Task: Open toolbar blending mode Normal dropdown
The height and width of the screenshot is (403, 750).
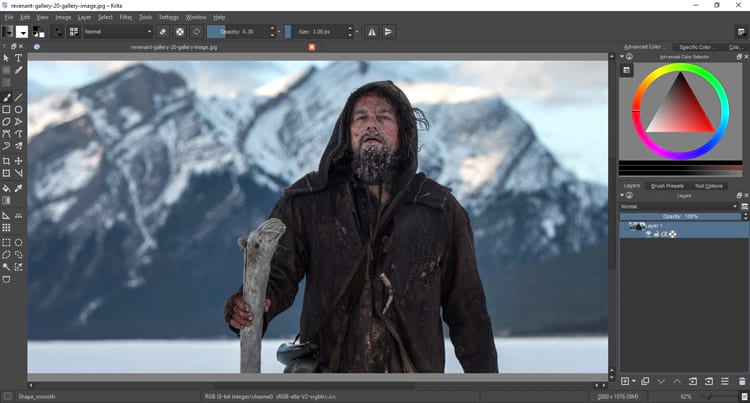Action: 118,32
